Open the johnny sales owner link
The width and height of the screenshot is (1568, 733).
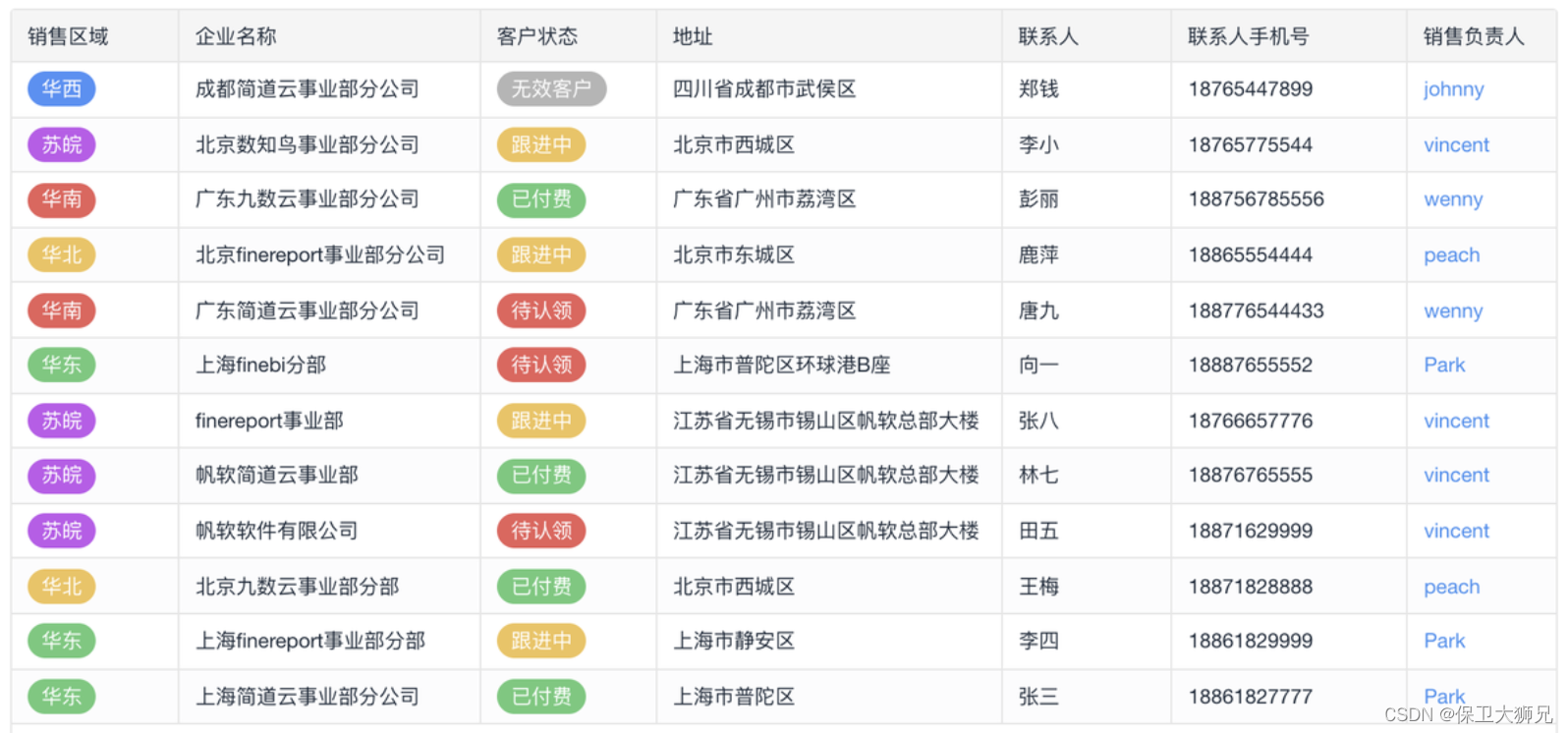click(x=1453, y=89)
